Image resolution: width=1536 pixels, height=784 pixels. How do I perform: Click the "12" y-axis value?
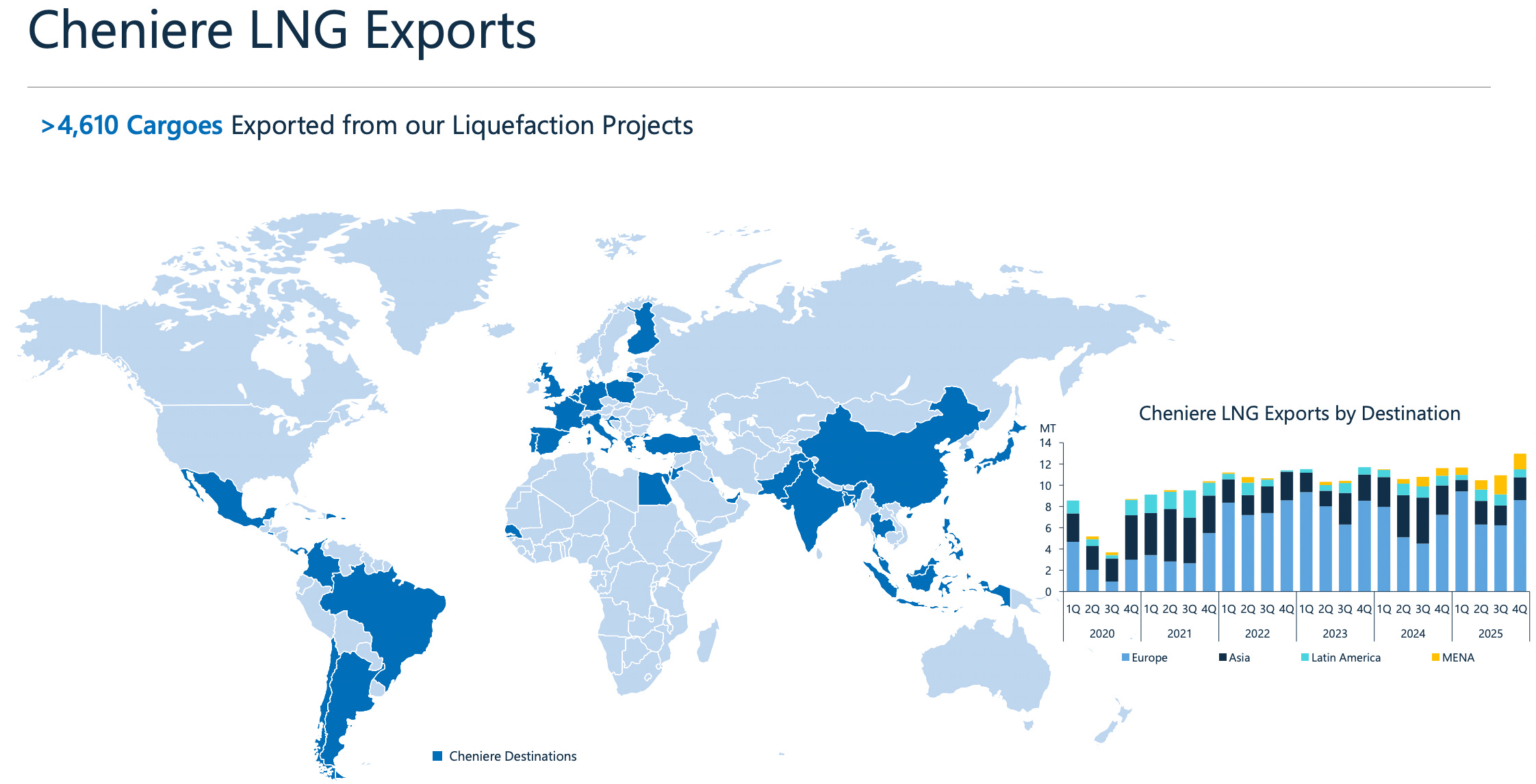click(x=1045, y=465)
